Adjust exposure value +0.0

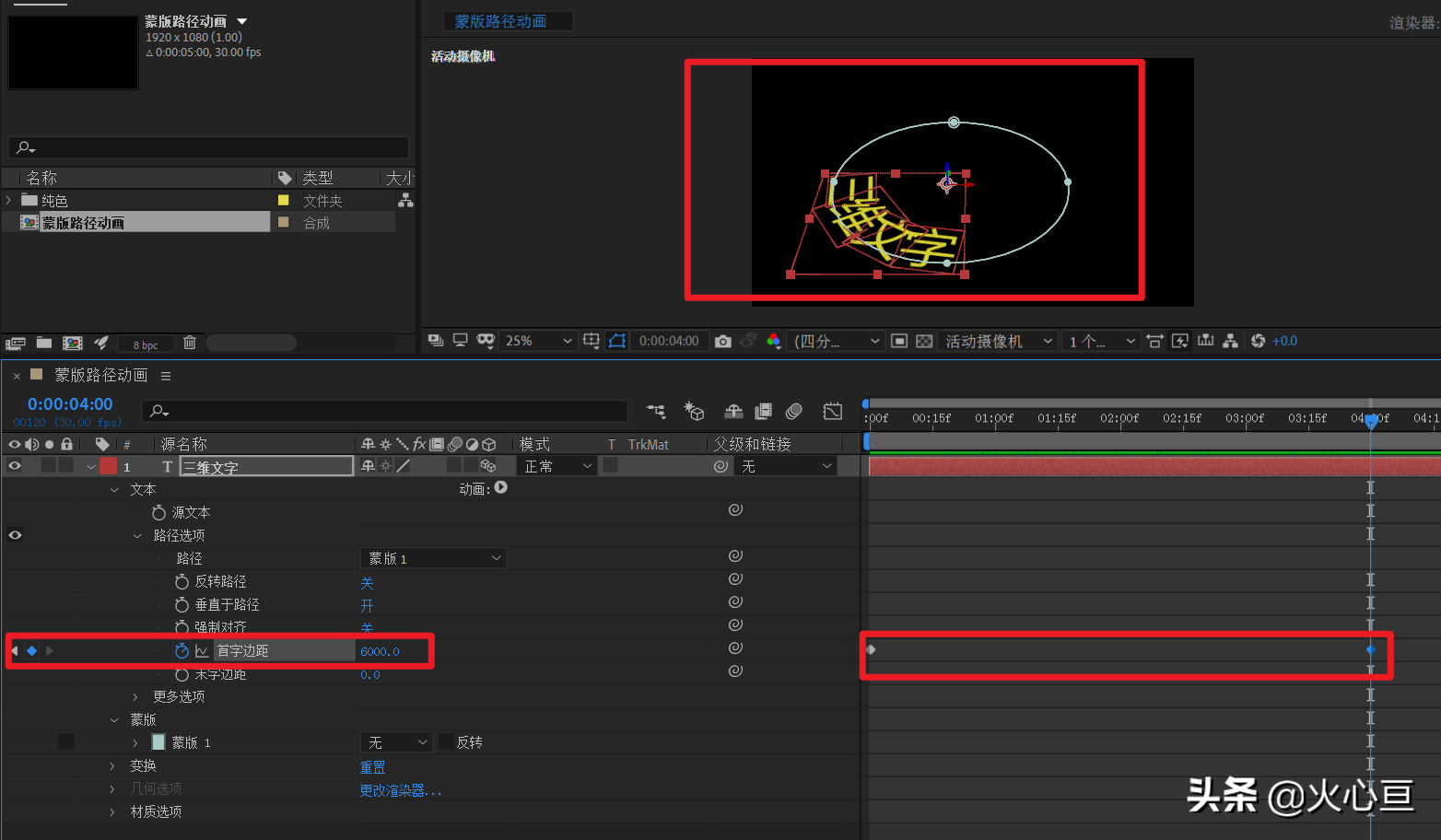click(x=1284, y=341)
